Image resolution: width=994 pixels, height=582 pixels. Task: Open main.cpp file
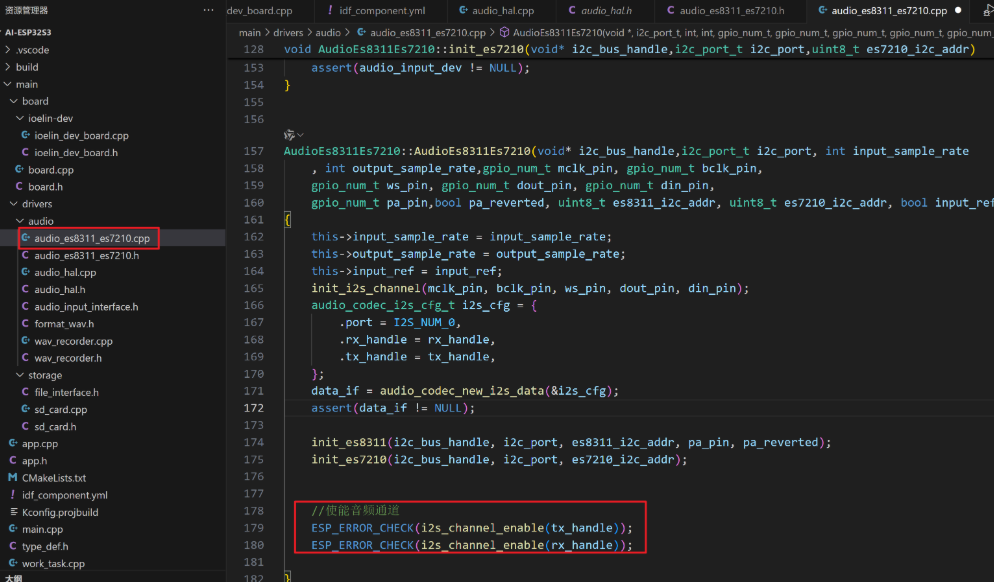[x=42, y=529]
